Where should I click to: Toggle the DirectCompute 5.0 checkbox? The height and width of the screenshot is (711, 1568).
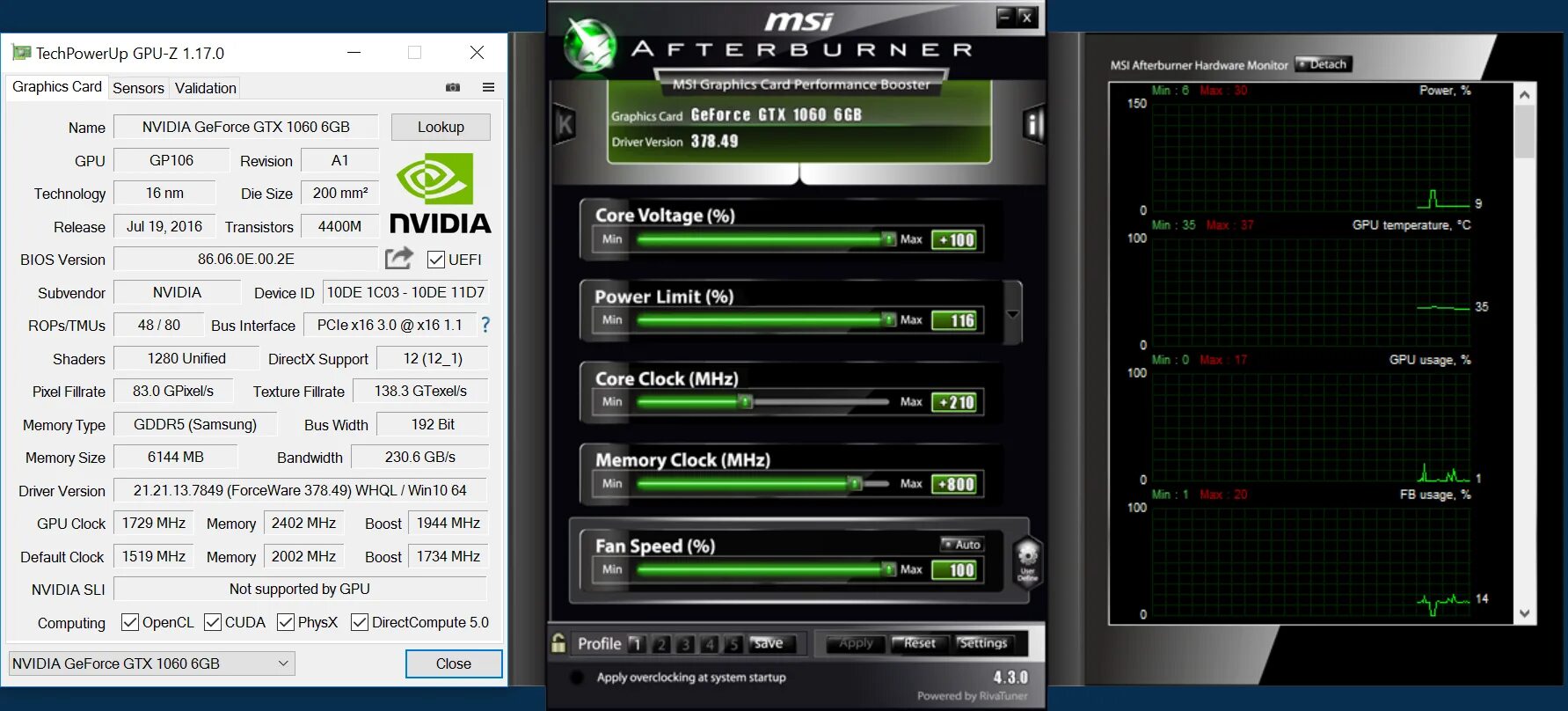coord(360,622)
